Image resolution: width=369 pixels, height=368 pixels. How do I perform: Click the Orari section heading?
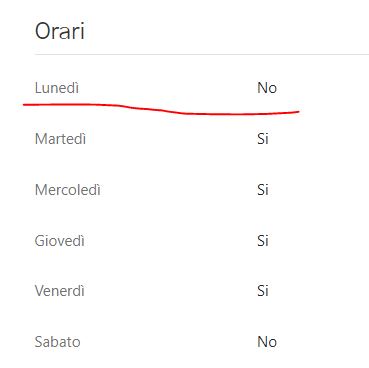[60, 31]
